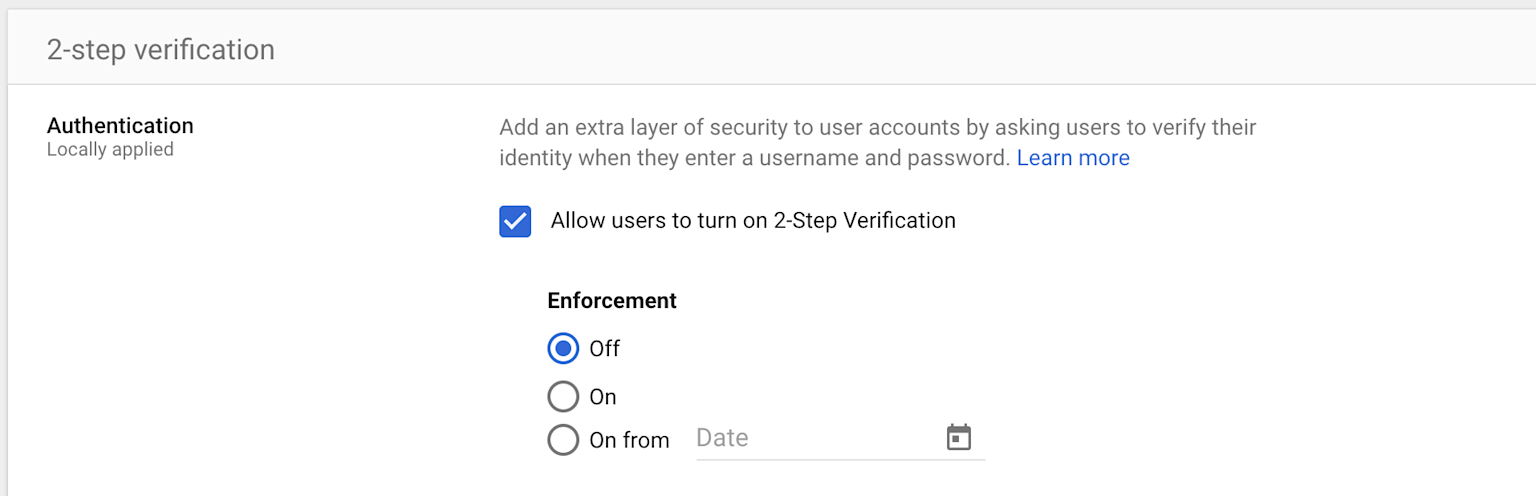Open the Learn more link

click(1073, 158)
